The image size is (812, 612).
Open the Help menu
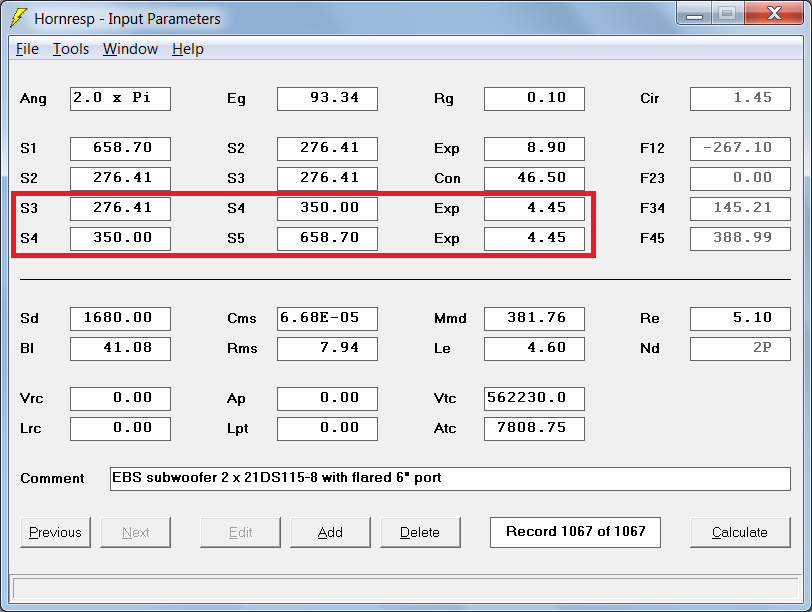click(x=188, y=49)
